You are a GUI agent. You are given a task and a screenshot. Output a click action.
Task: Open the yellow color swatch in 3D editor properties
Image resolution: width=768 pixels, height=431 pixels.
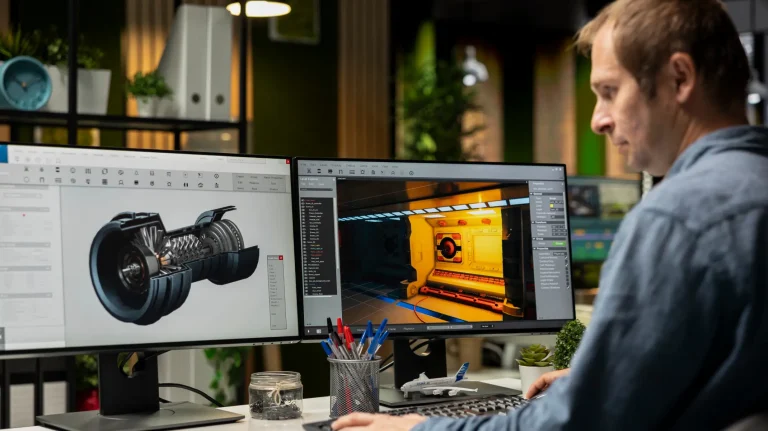click(552, 206)
